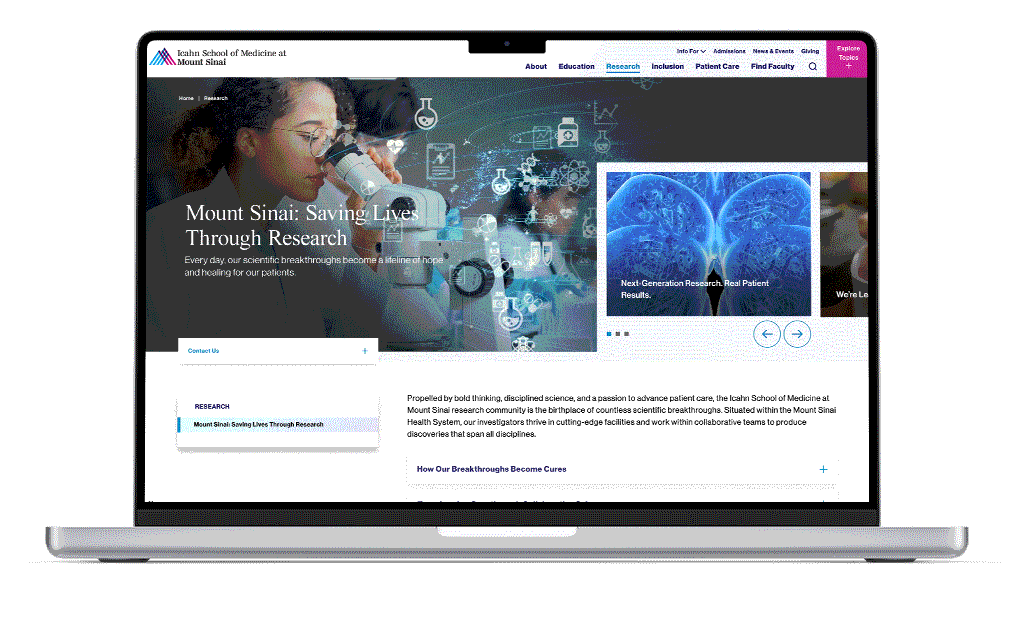This screenshot has height=618, width=1036.
Task: Click the Admissions link
Action: [x=729, y=51]
